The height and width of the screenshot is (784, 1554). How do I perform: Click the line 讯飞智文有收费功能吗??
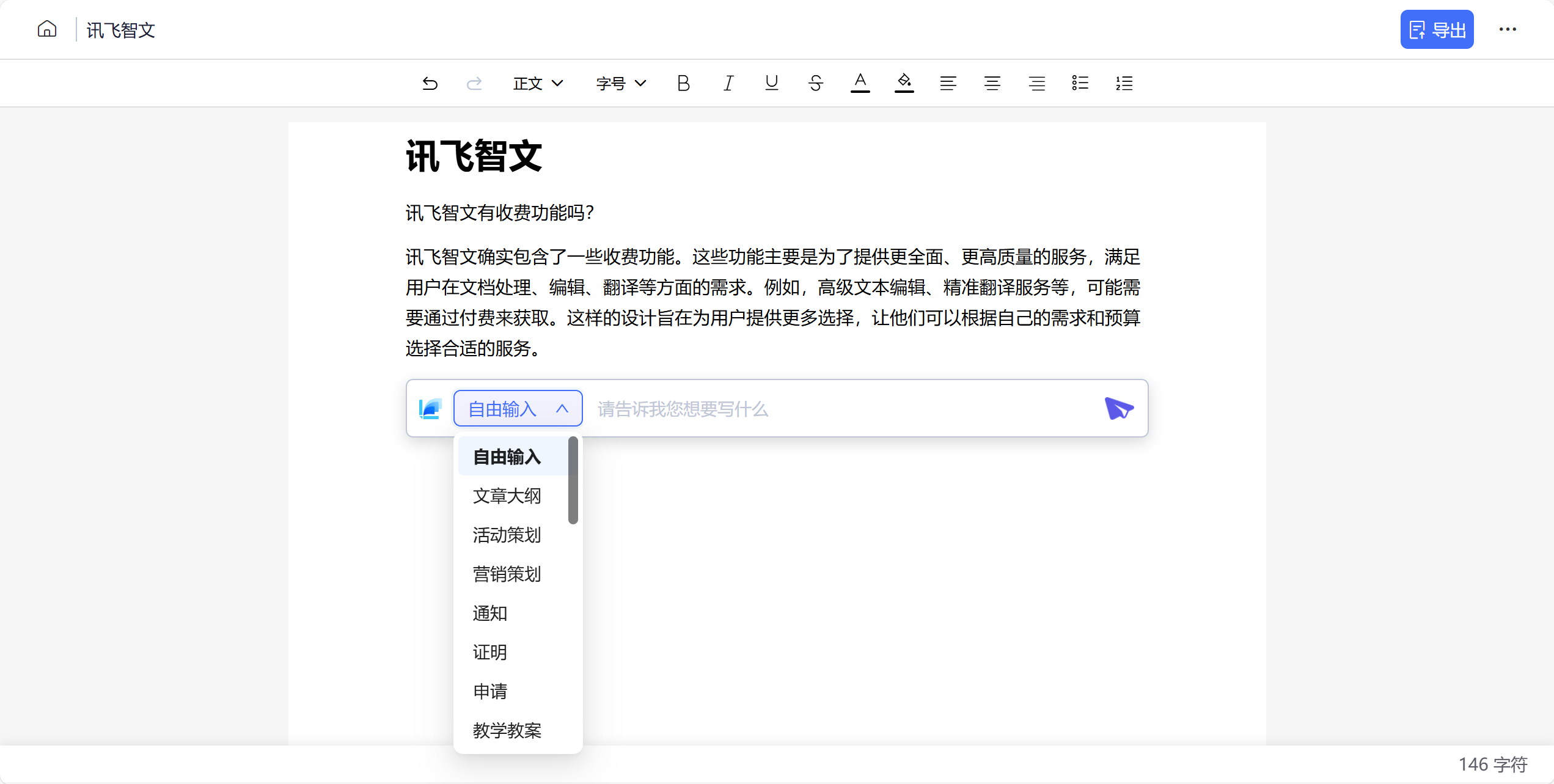coord(500,213)
